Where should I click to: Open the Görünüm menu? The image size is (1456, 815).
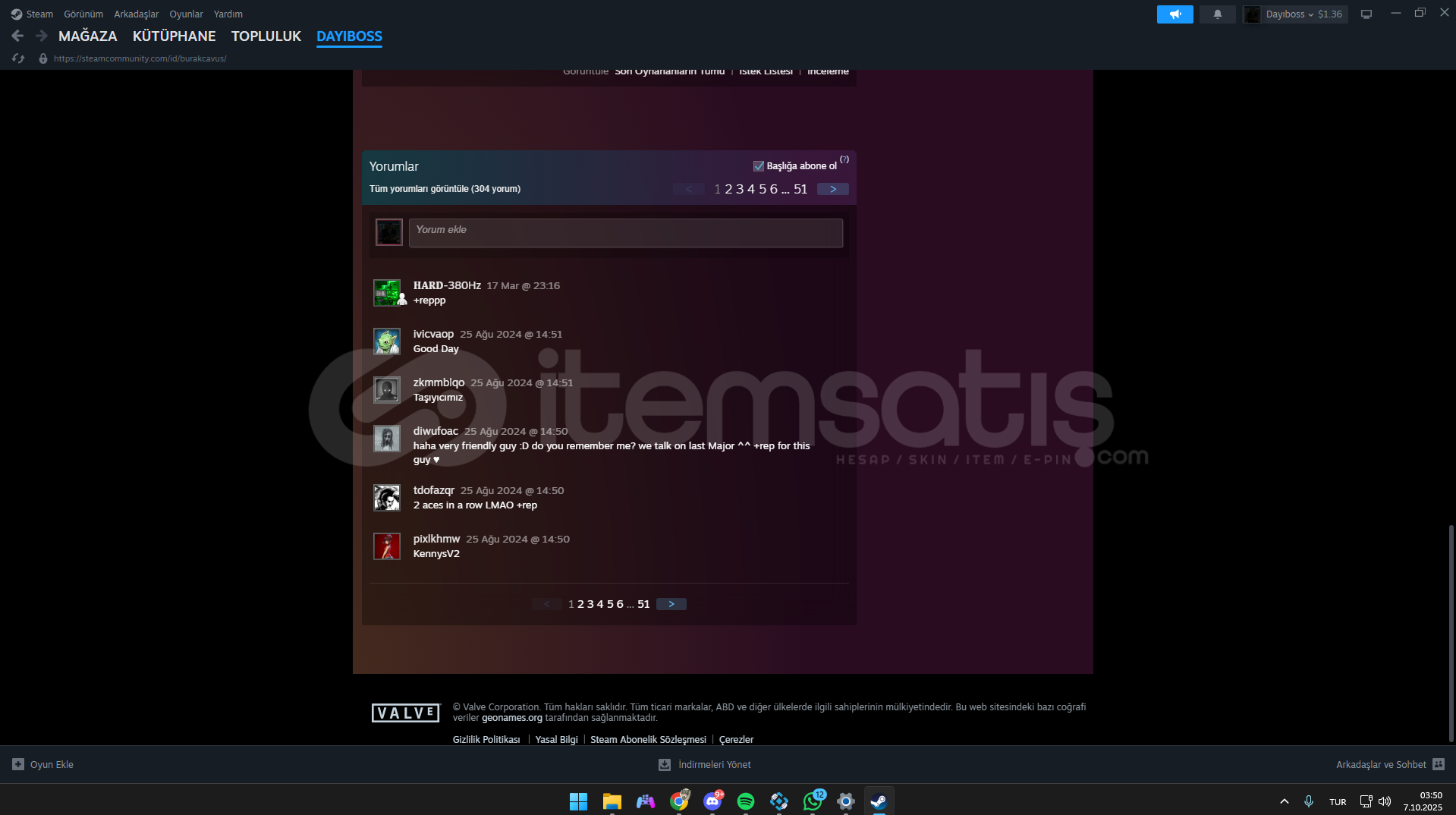[x=83, y=14]
